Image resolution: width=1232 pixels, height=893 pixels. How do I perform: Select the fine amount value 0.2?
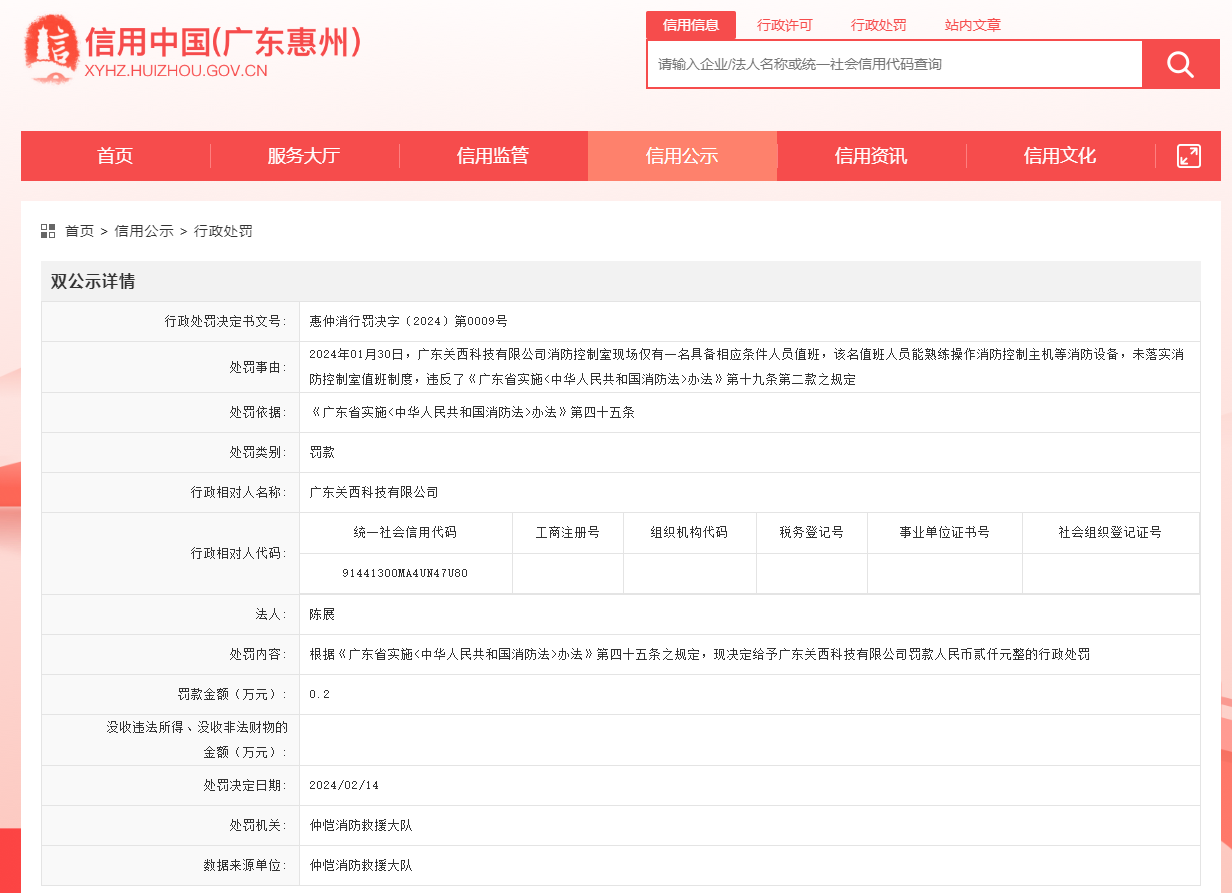pyautogui.click(x=319, y=694)
